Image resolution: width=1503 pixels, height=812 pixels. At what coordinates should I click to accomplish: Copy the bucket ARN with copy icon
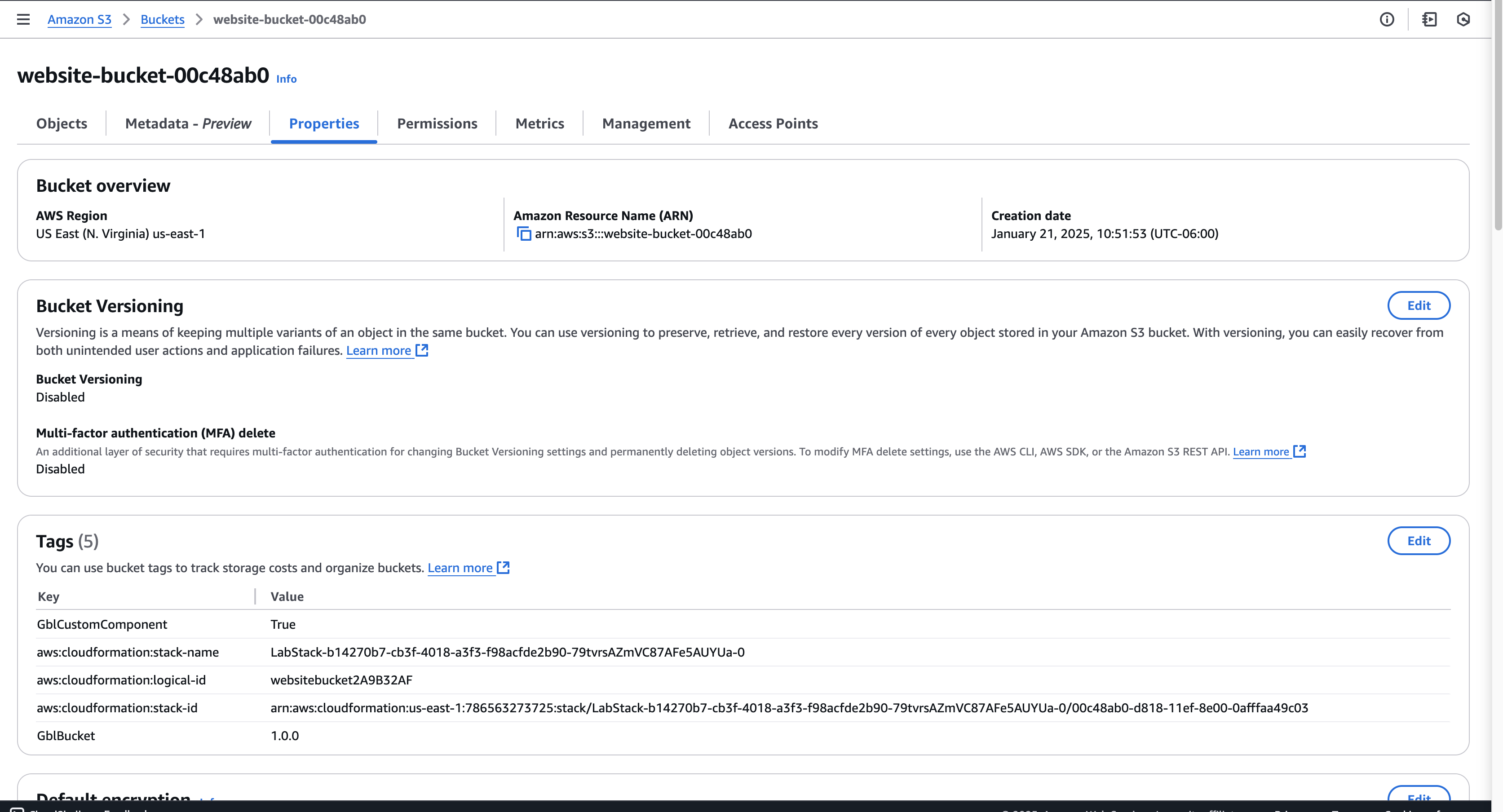click(x=524, y=234)
